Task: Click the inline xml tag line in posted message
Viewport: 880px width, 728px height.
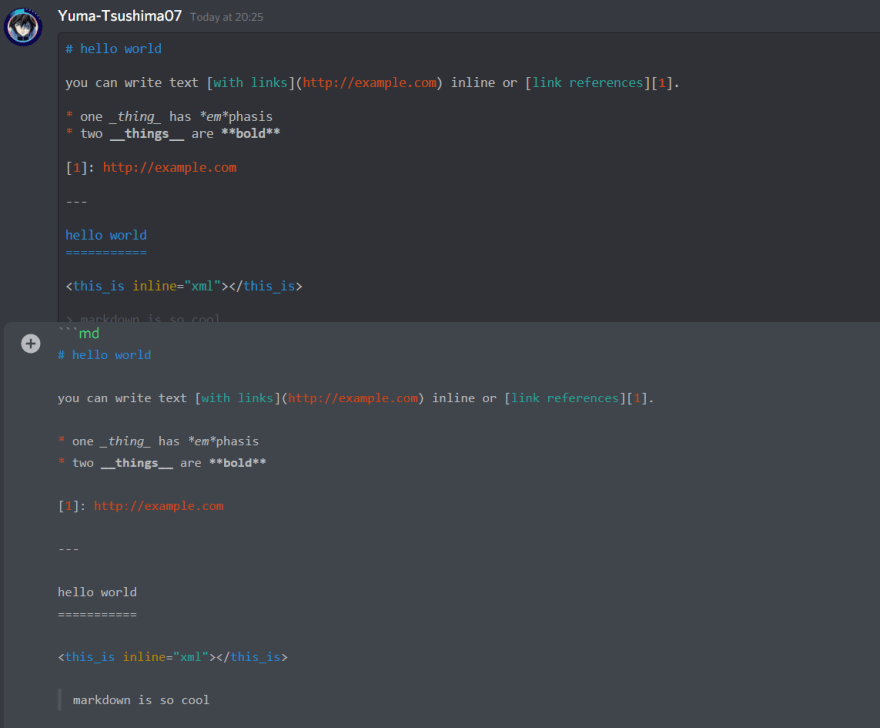Action: click(184, 286)
